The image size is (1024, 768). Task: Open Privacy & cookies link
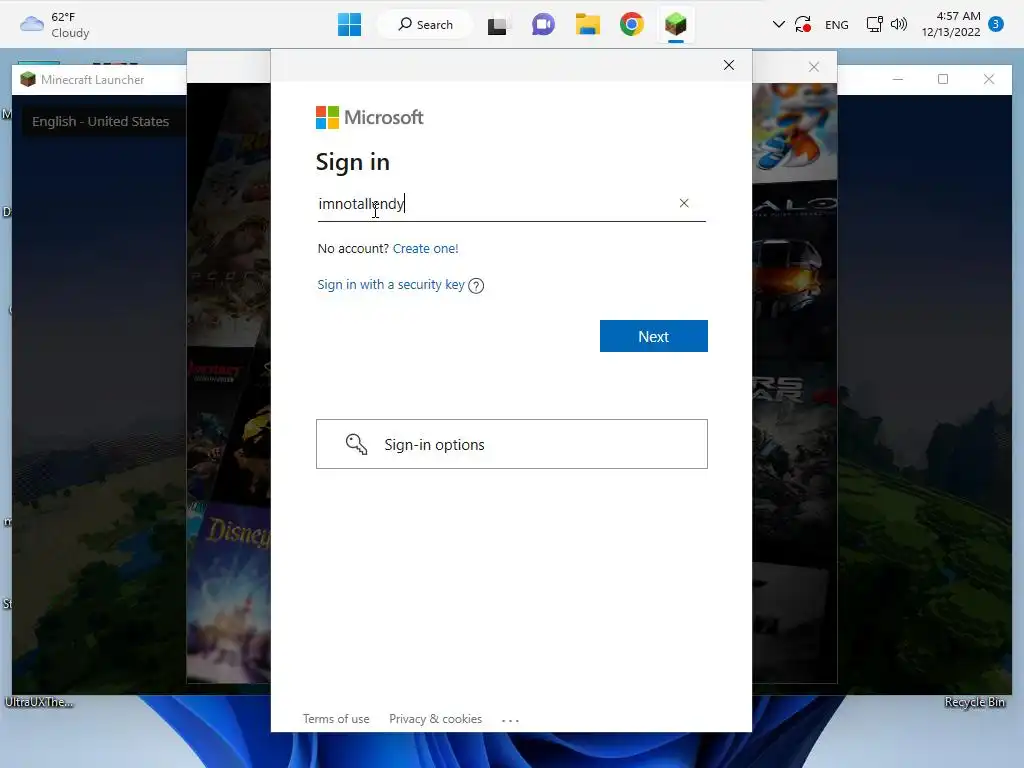pos(436,718)
